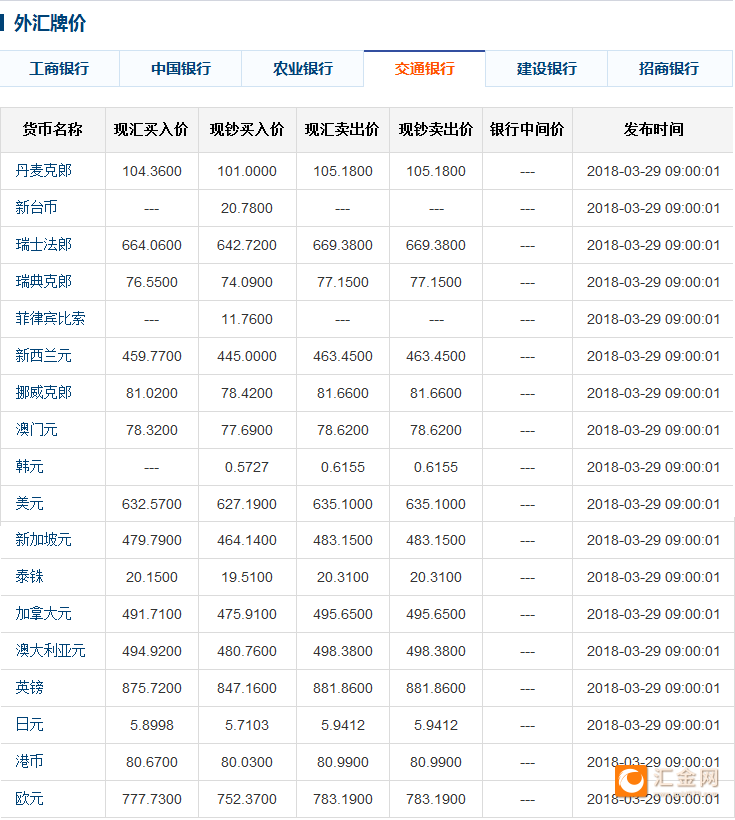Screen dimensions: 735x820
Task: Open the 丹麦克郎 currency link
Action: [43, 171]
